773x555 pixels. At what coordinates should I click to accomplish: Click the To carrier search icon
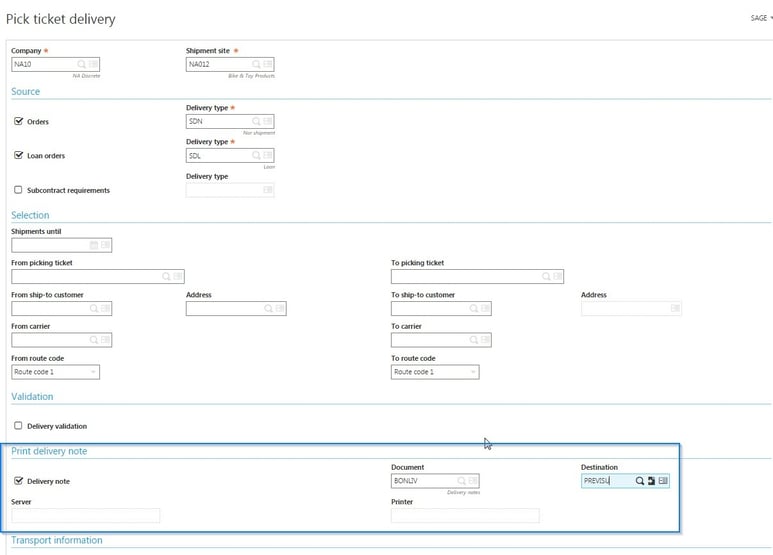471,340
